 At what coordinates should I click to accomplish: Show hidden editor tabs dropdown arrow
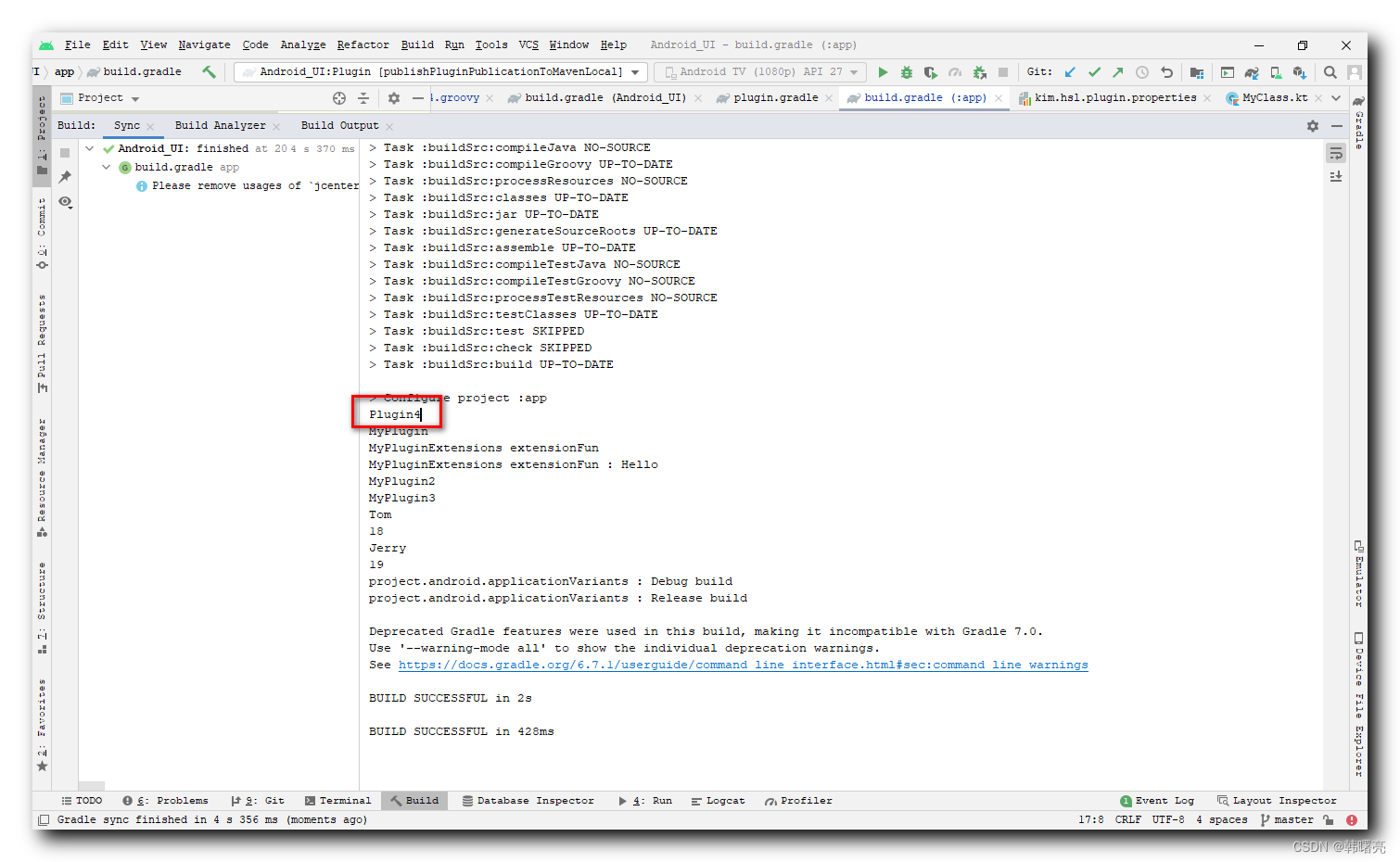point(1336,97)
